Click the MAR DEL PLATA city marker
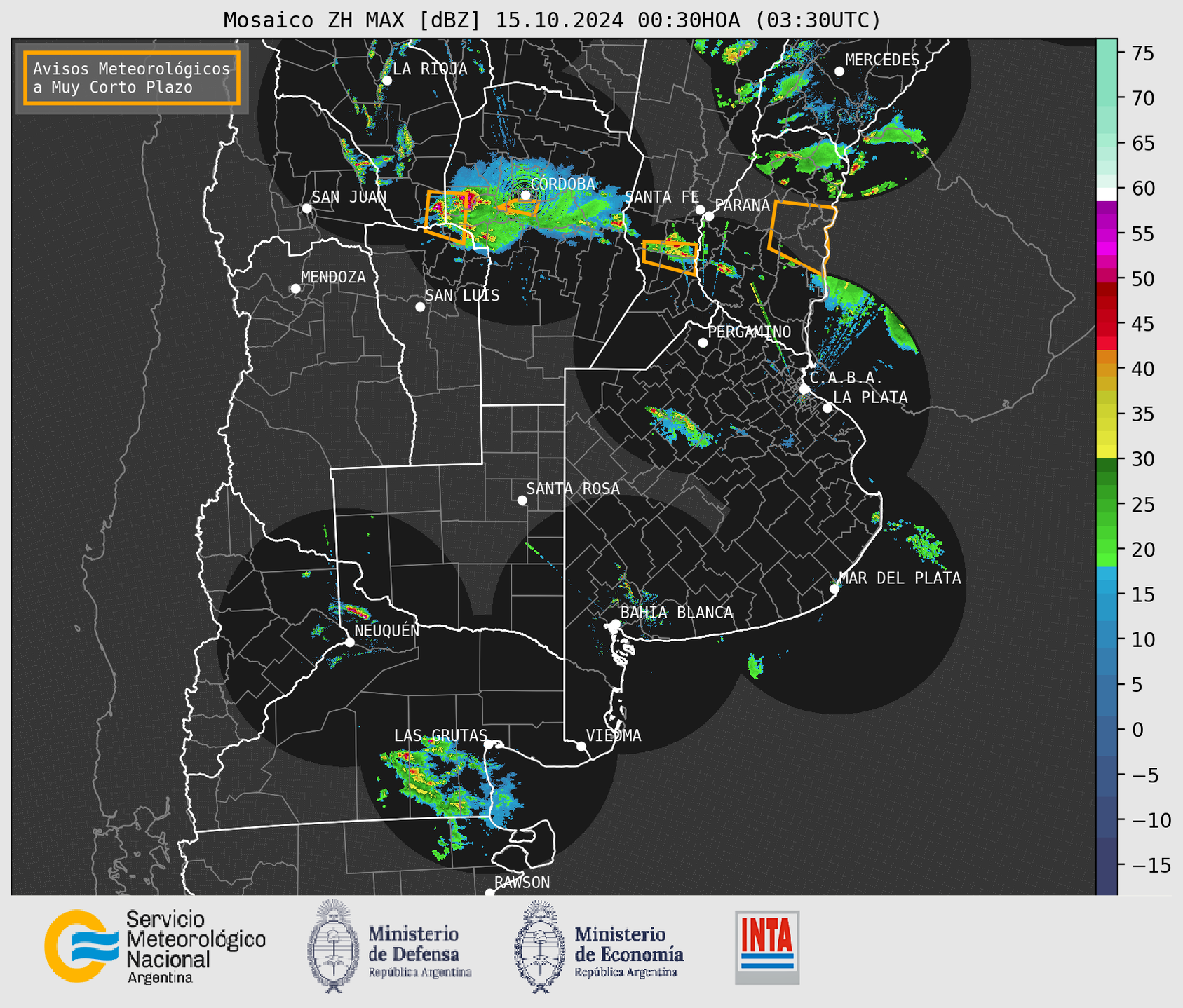 [x=834, y=588]
